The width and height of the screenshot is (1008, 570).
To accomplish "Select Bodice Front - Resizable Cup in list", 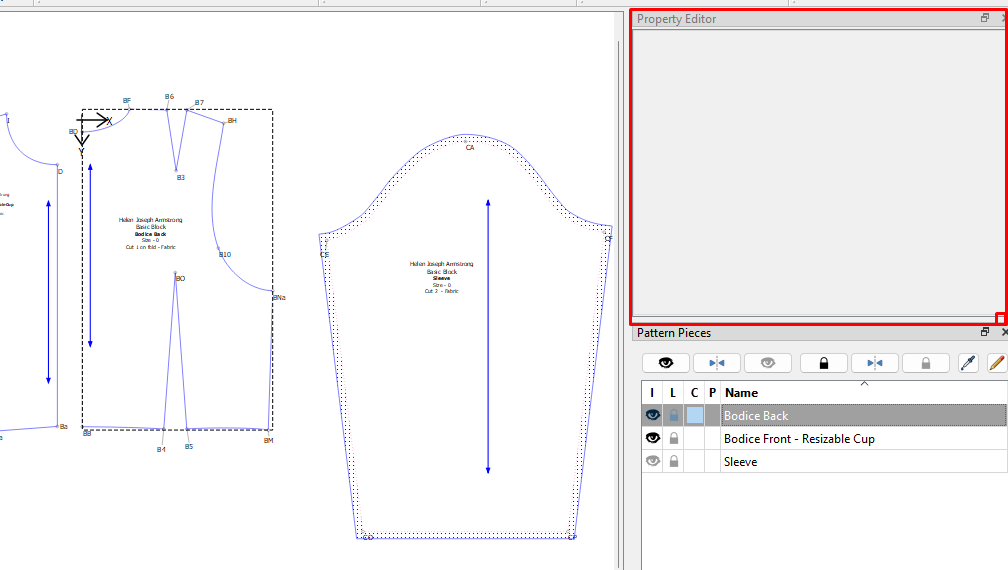I will click(798, 438).
